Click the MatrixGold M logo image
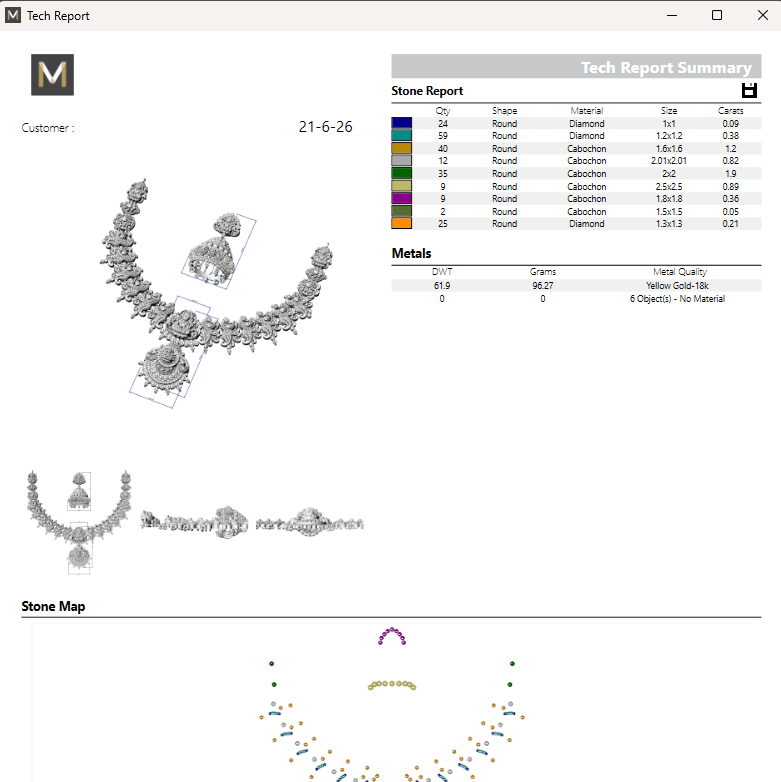The width and height of the screenshot is (781, 782). 52,75
